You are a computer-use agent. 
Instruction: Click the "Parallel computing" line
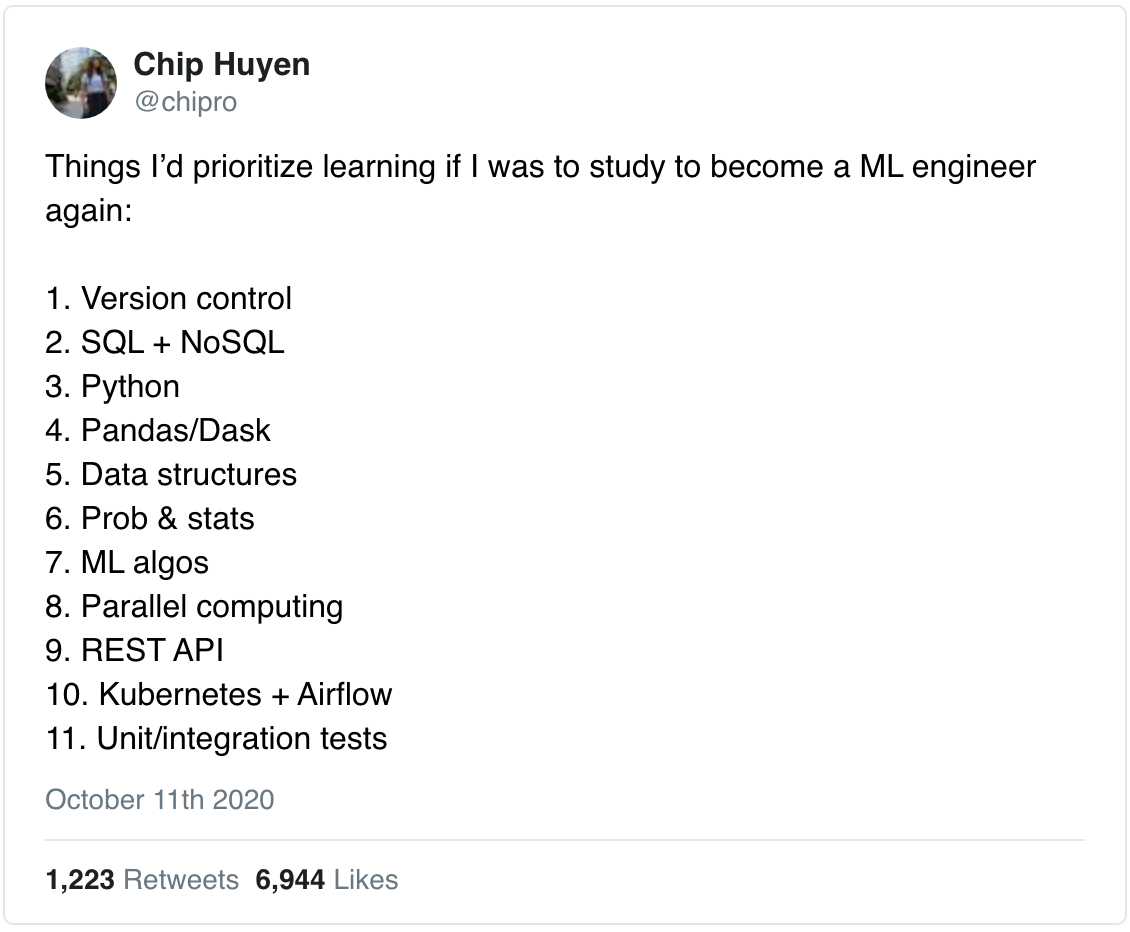(194, 607)
